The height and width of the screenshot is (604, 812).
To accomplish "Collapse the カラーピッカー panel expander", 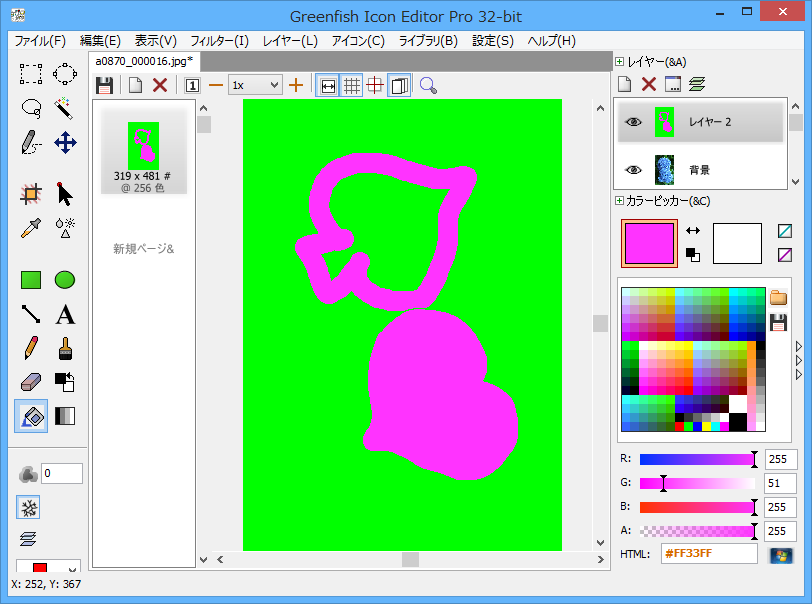I will click(x=619, y=201).
